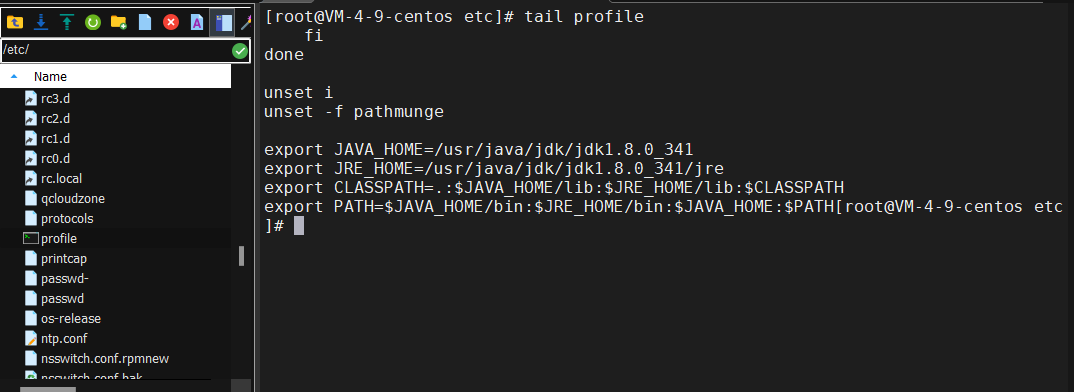
Task: Toggle sort order using blue arrow
Action: (x=14, y=77)
